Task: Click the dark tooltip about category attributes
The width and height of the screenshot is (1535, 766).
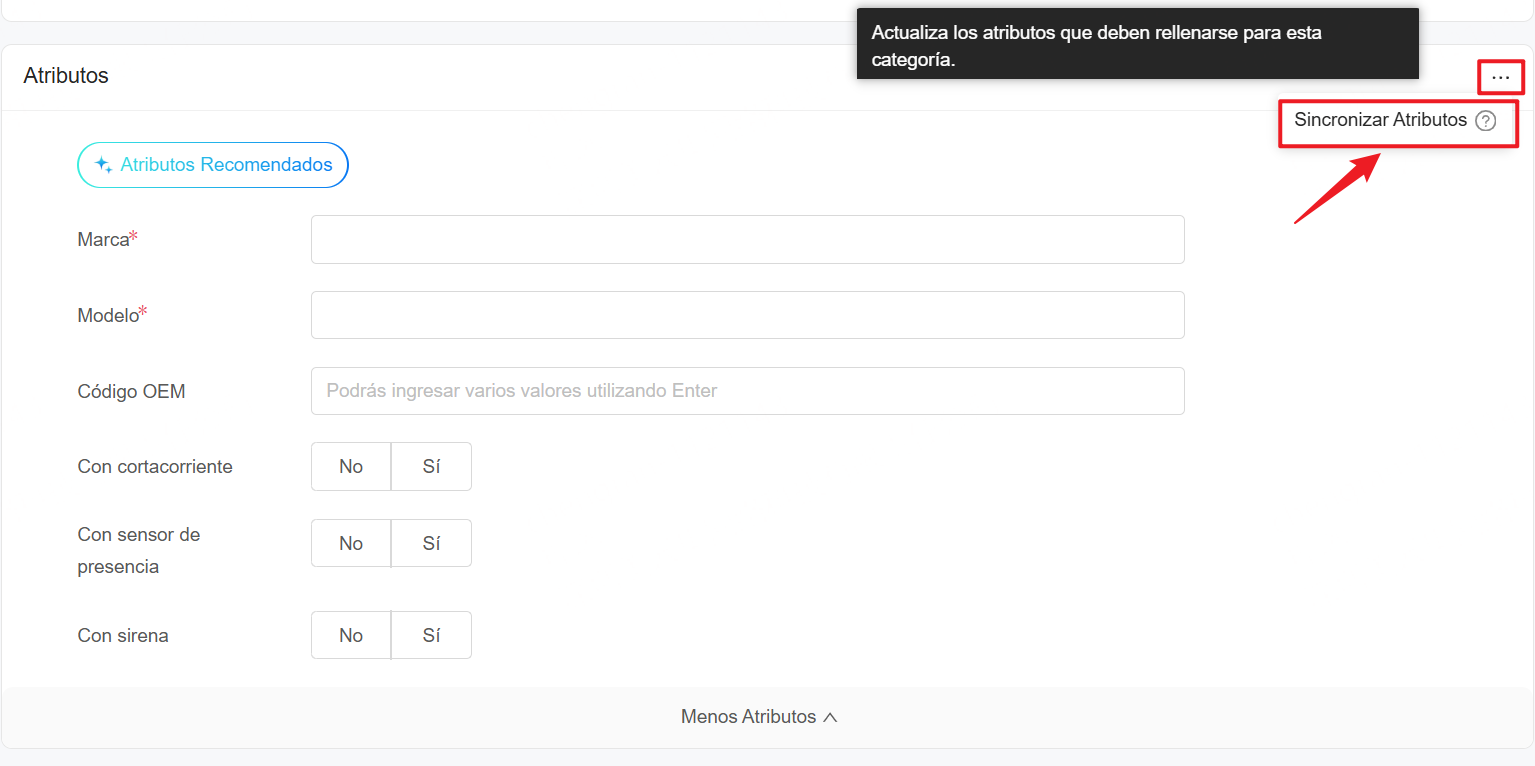Action: click(x=1137, y=43)
